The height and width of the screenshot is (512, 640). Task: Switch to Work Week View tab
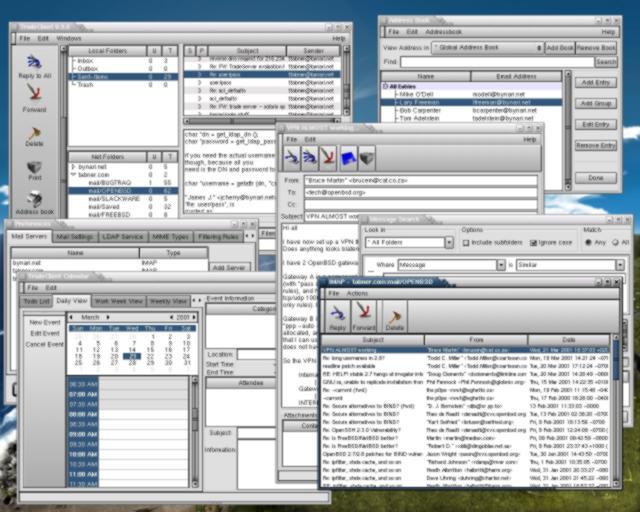click(119, 301)
